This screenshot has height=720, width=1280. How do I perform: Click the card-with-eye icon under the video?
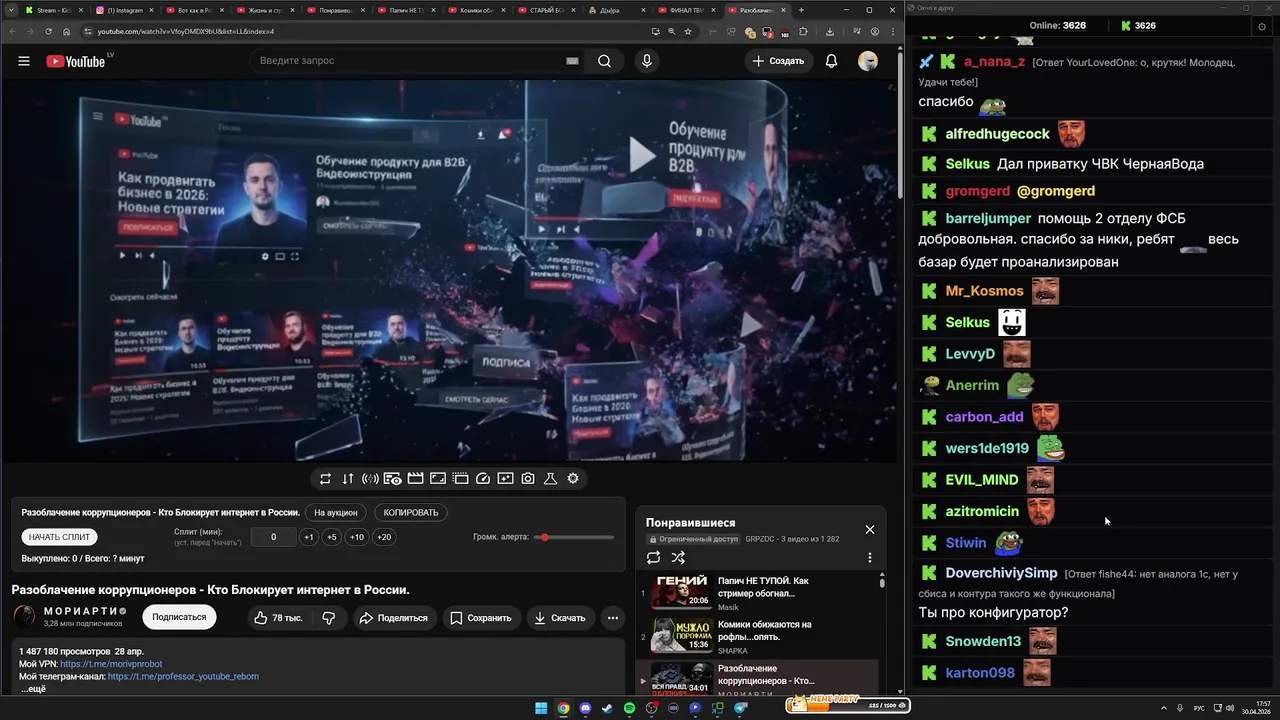click(393, 478)
